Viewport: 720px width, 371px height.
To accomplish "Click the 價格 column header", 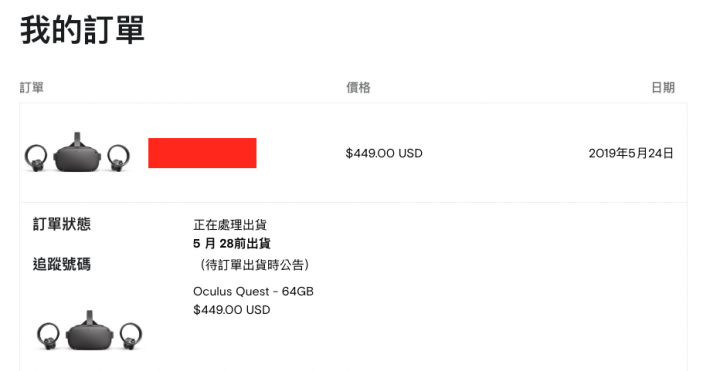I will coord(358,87).
